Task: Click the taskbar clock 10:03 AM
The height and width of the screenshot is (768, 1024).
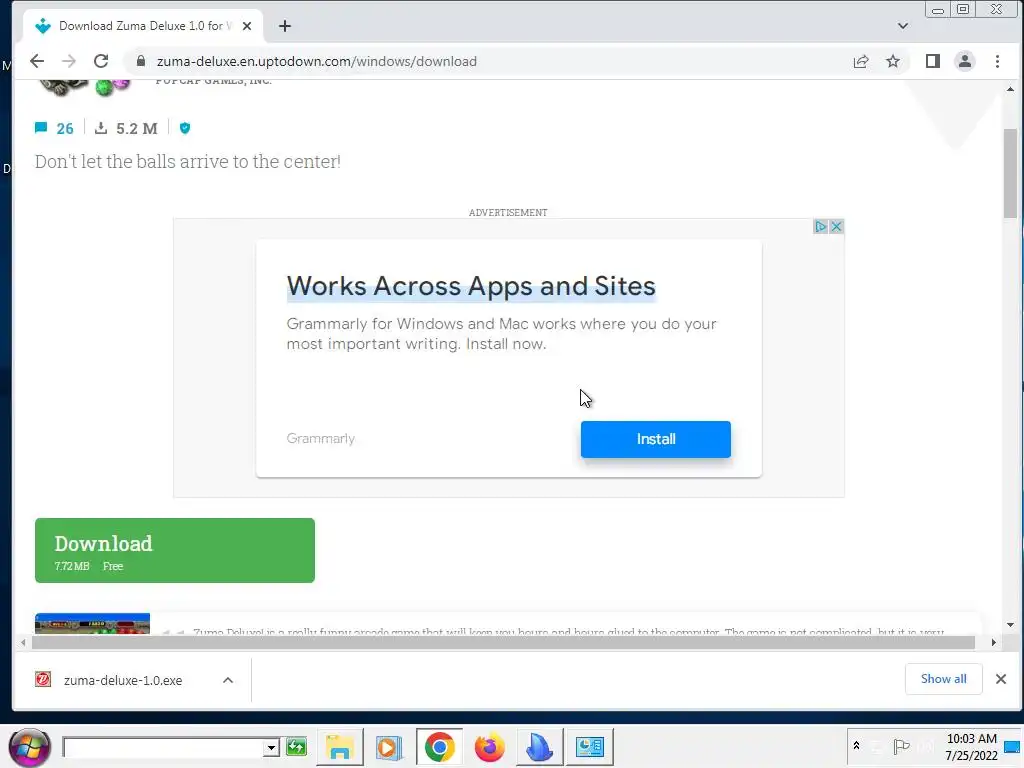Action: (971, 739)
